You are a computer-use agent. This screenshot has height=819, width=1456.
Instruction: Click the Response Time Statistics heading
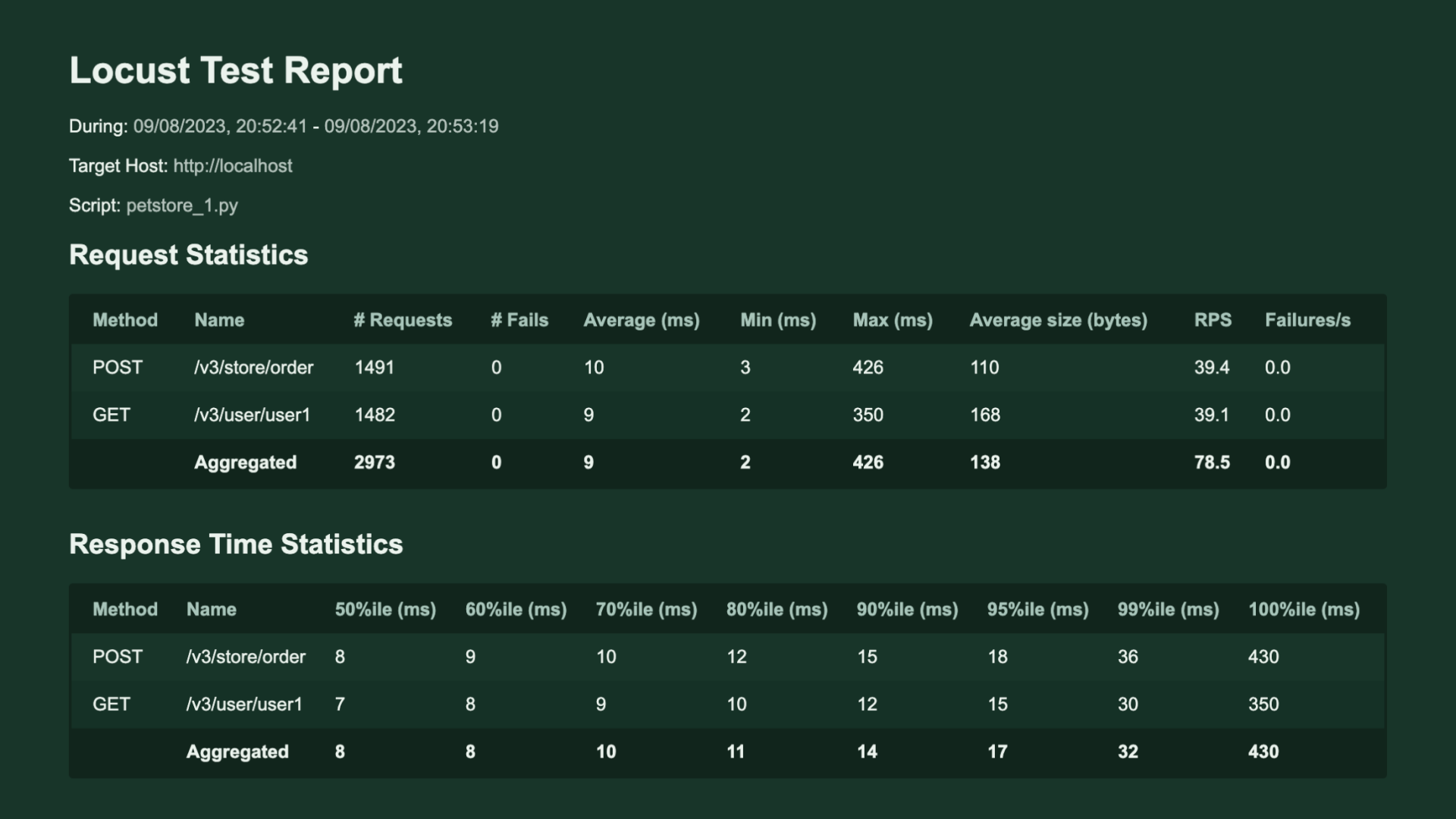235,544
